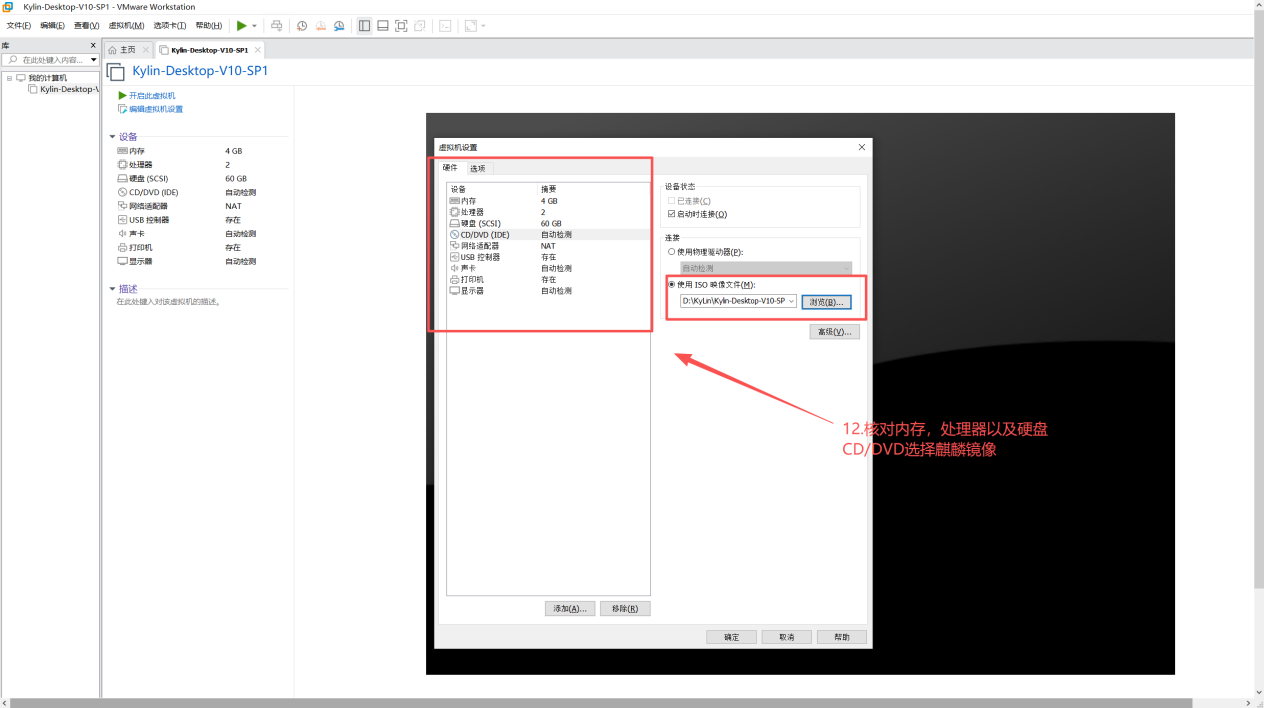Close the Kylin-Desktop-V10-SP1 tab
This screenshot has width=1264, height=708.
[258, 50]
